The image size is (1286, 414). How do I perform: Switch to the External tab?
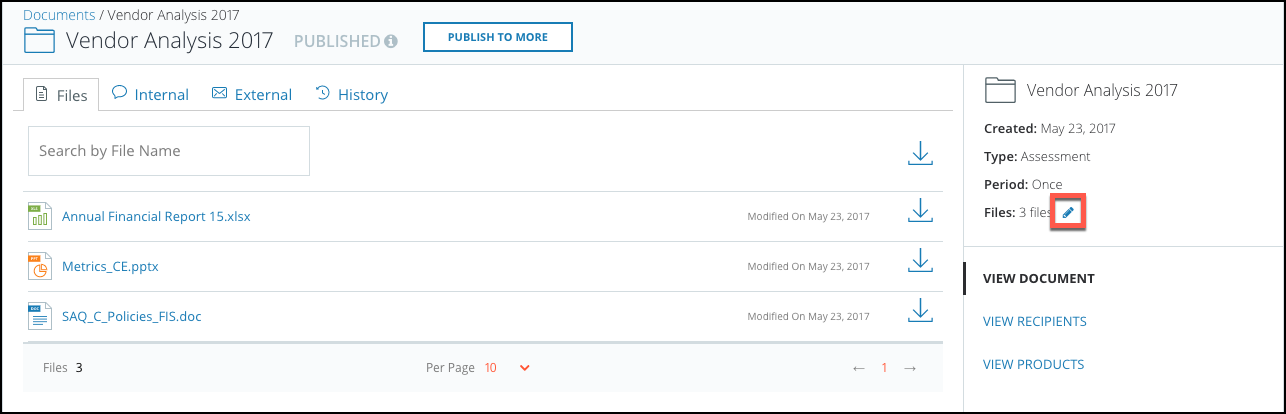252,94
